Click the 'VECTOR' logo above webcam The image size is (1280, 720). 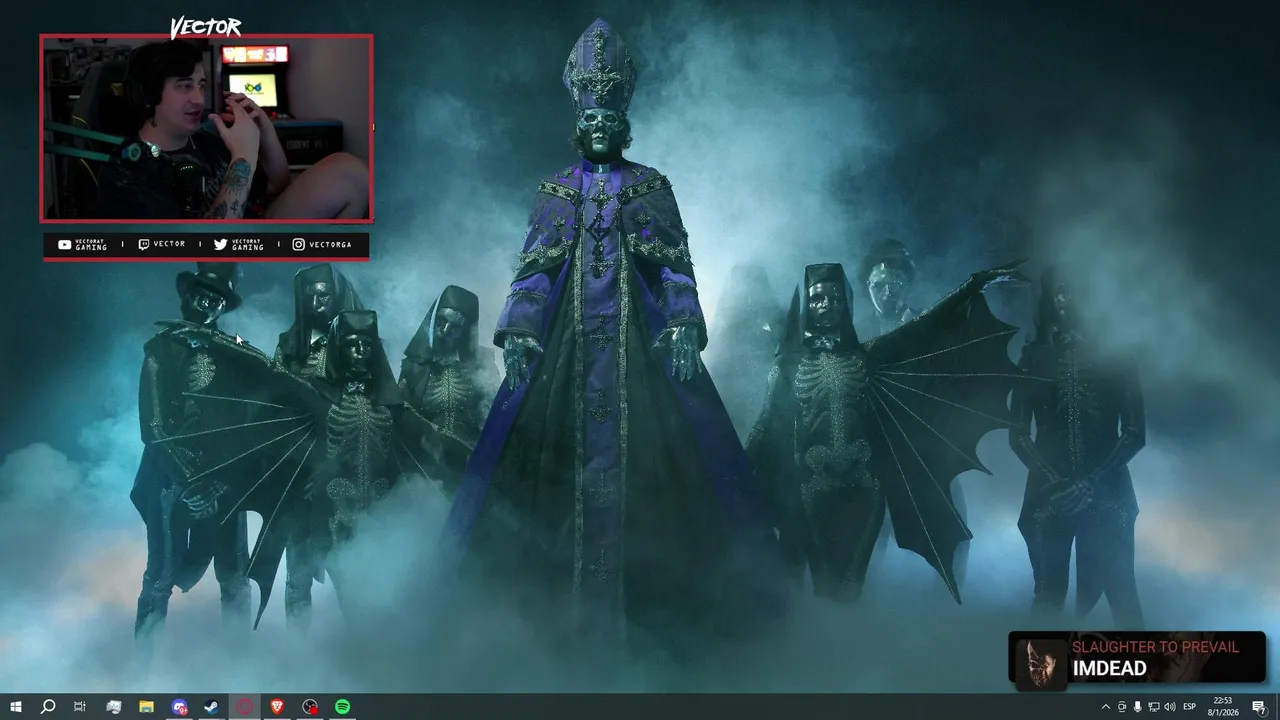[x=205, y=27]
